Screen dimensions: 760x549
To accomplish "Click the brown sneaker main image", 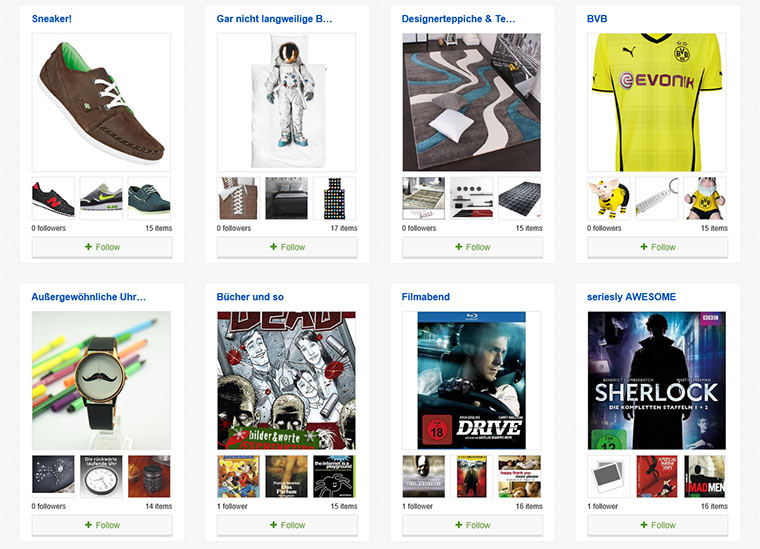I will (101, 102).
